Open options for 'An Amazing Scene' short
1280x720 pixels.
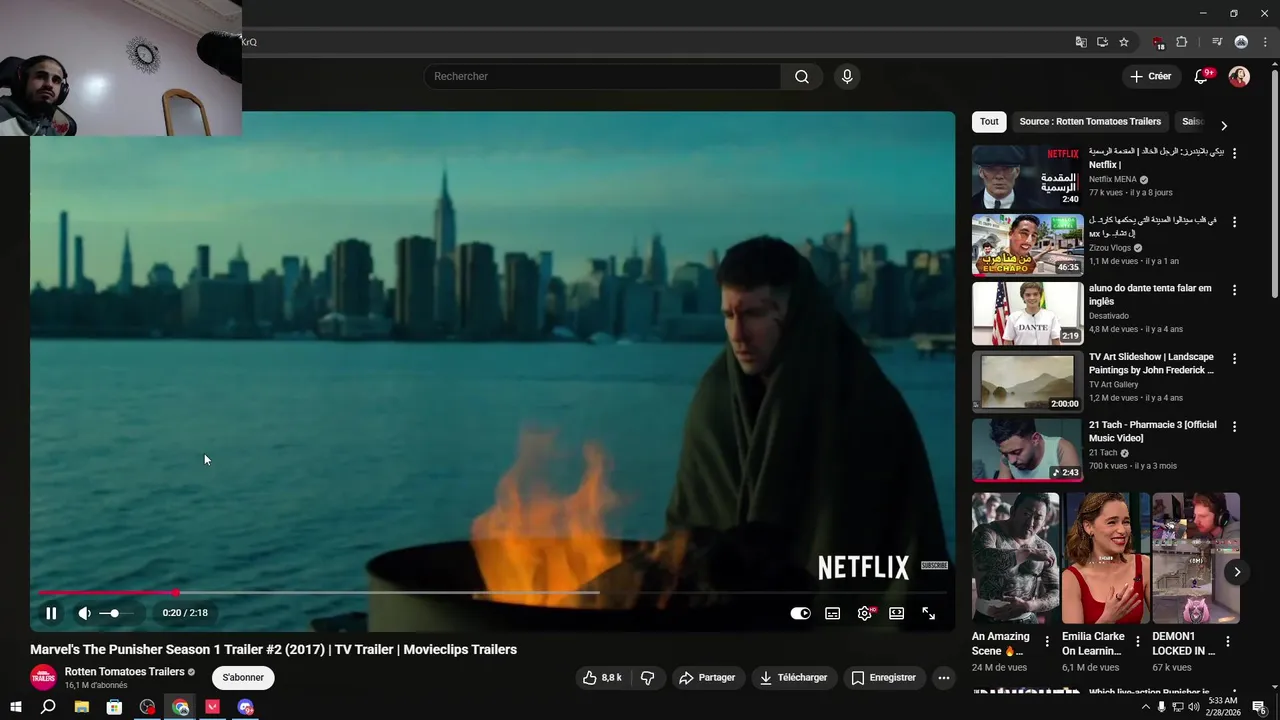click(x=1047, y=642)
